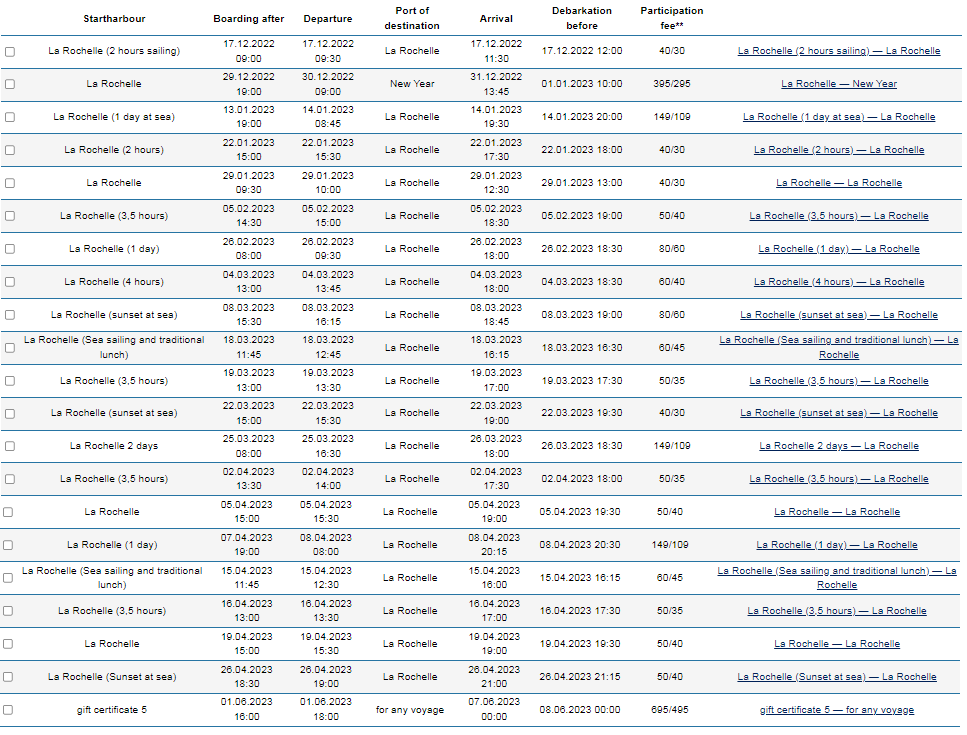The image size is (967, 735).
Task: Tick the checkbox for La Rochelle (1 day) on 26.02.2023
Action: coord(9,248)
